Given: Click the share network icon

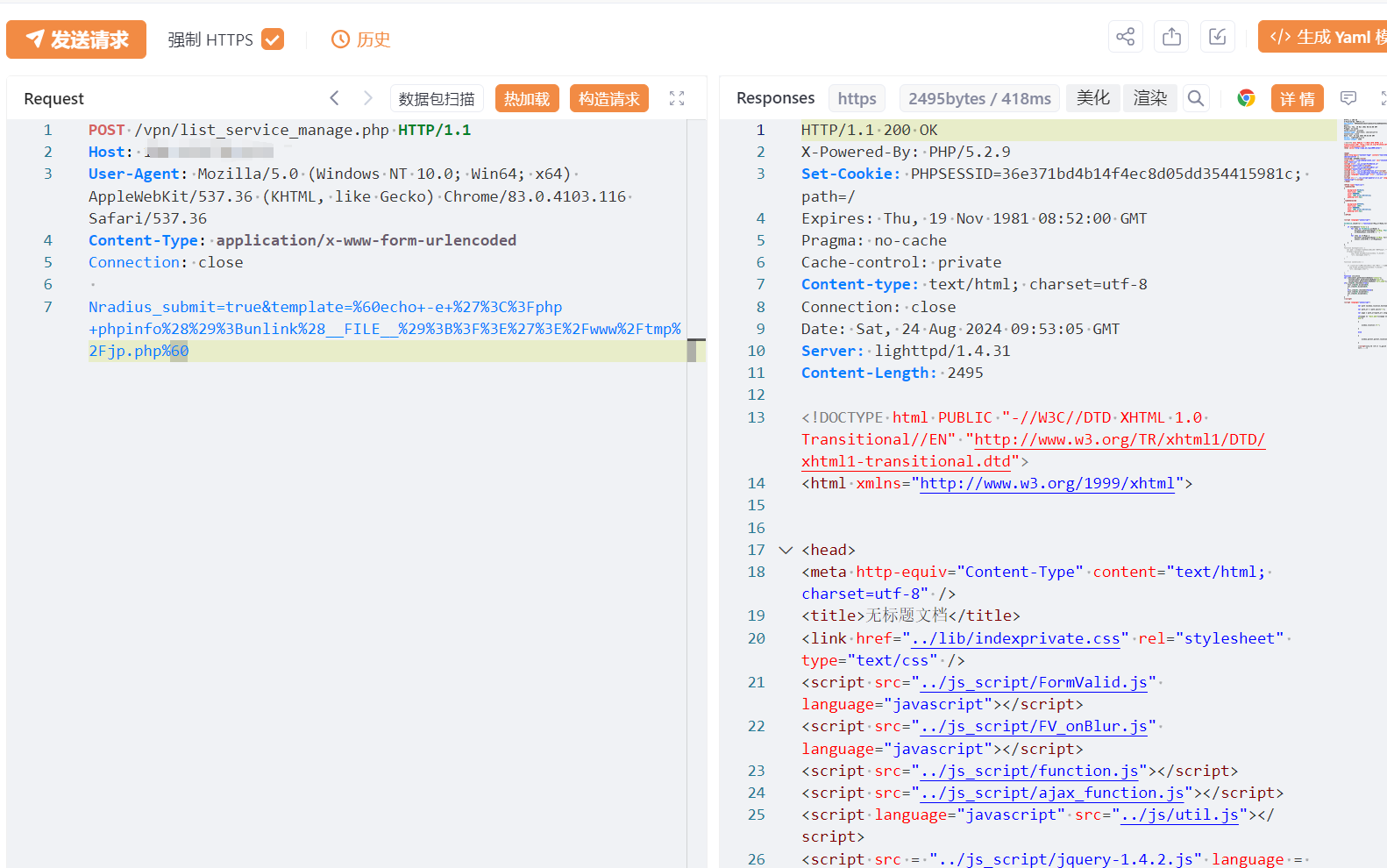Looking at the screenshot, I should pyautogui.click(x=1126, y=37).
